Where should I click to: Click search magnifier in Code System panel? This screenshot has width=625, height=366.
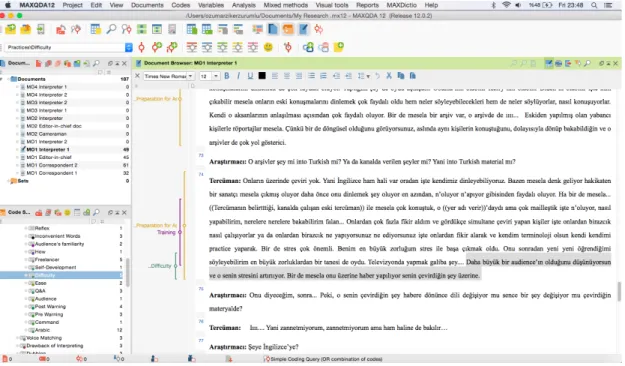tap(96, 213)
